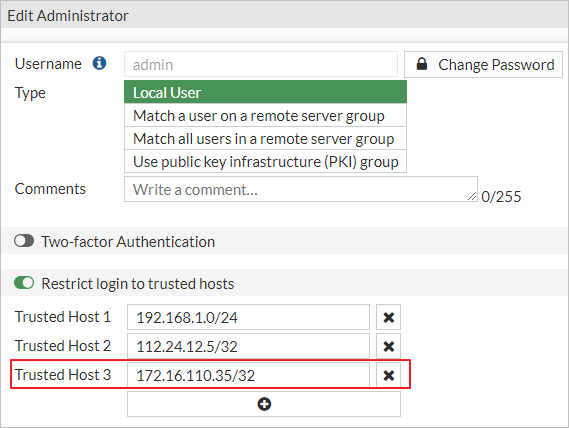This screenshot has height=428, width=569.
Task: Enable Two-factor Authentication toggle
Action: [24, 241]
